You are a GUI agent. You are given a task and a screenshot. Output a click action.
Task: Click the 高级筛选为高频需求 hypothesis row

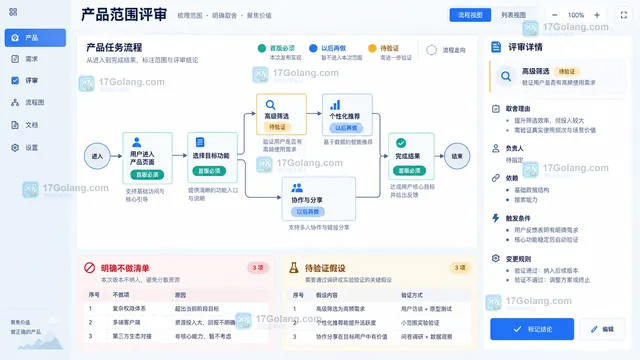tap(380, 309)
